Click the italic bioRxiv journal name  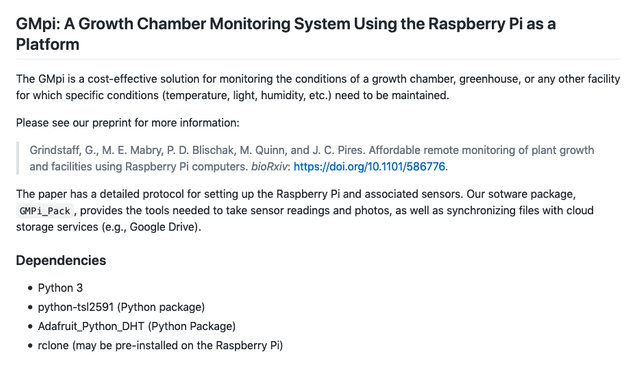pos(269,167)
